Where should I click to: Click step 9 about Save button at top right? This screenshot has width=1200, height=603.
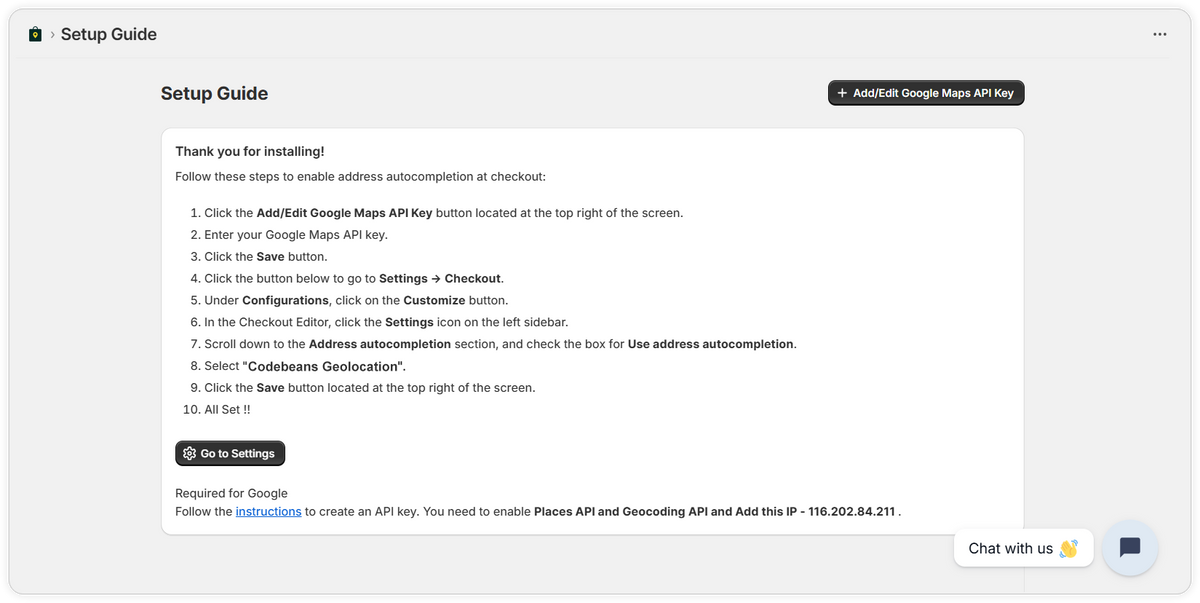pos(370,388)
